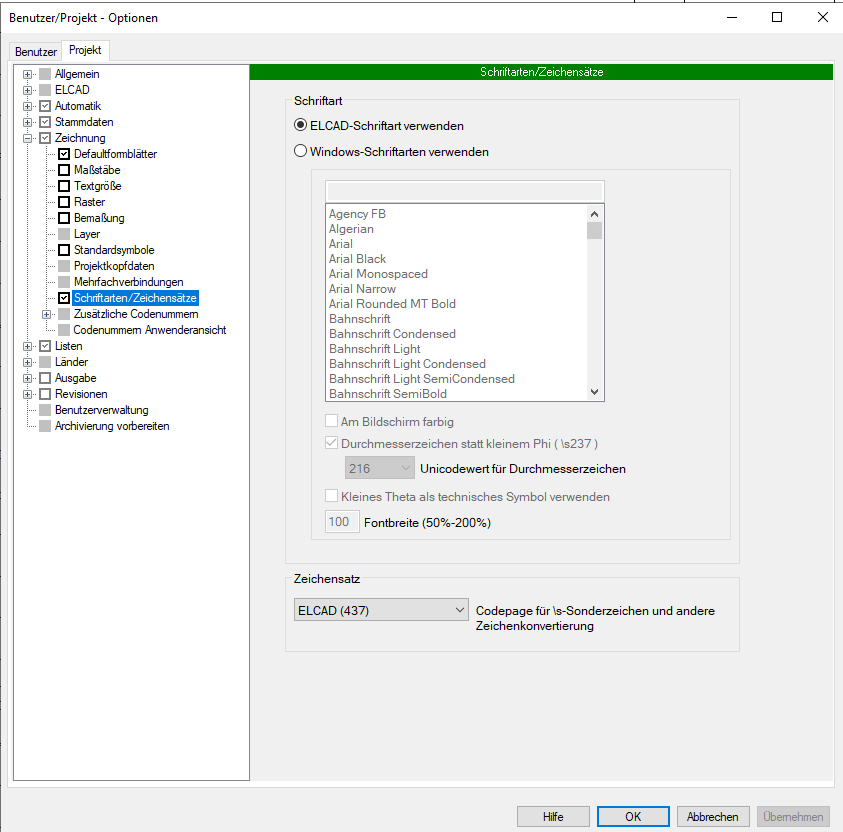Viewport: 843px width, 832px height.
Task: Toggle Kleines Theta als technisches Symbol
Action: point(332,496)
